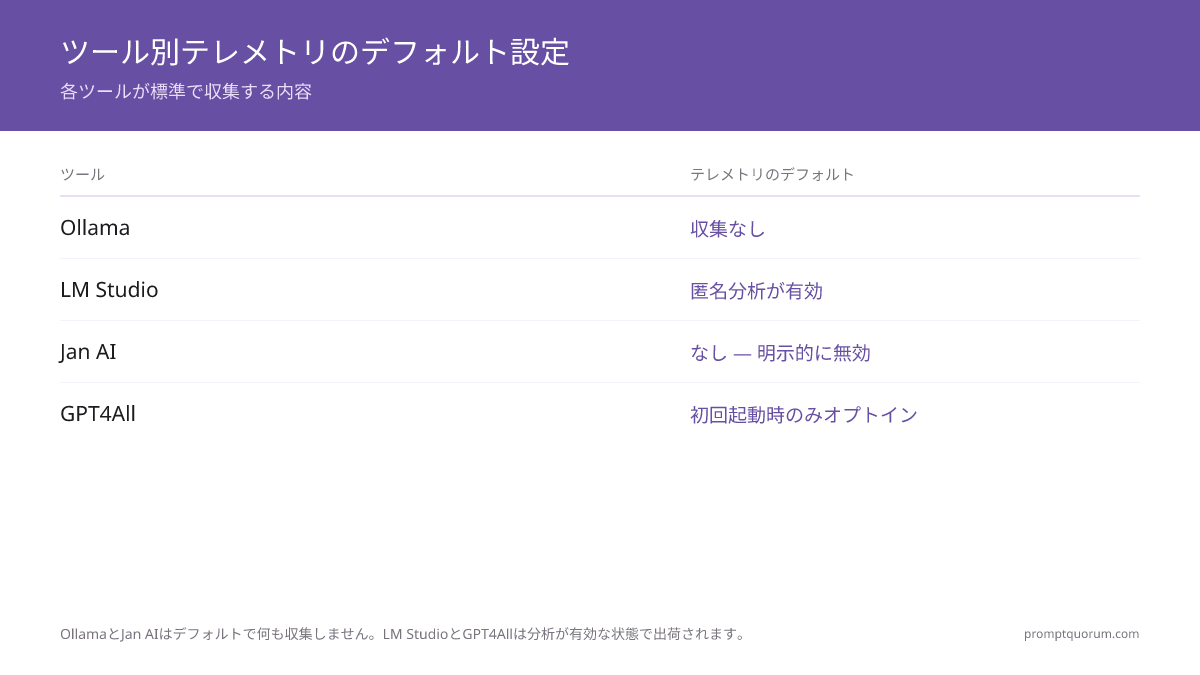Select the Jan AI tool name
The image size is (1200, 675).
pyautogui.click(x=88, y=352)
